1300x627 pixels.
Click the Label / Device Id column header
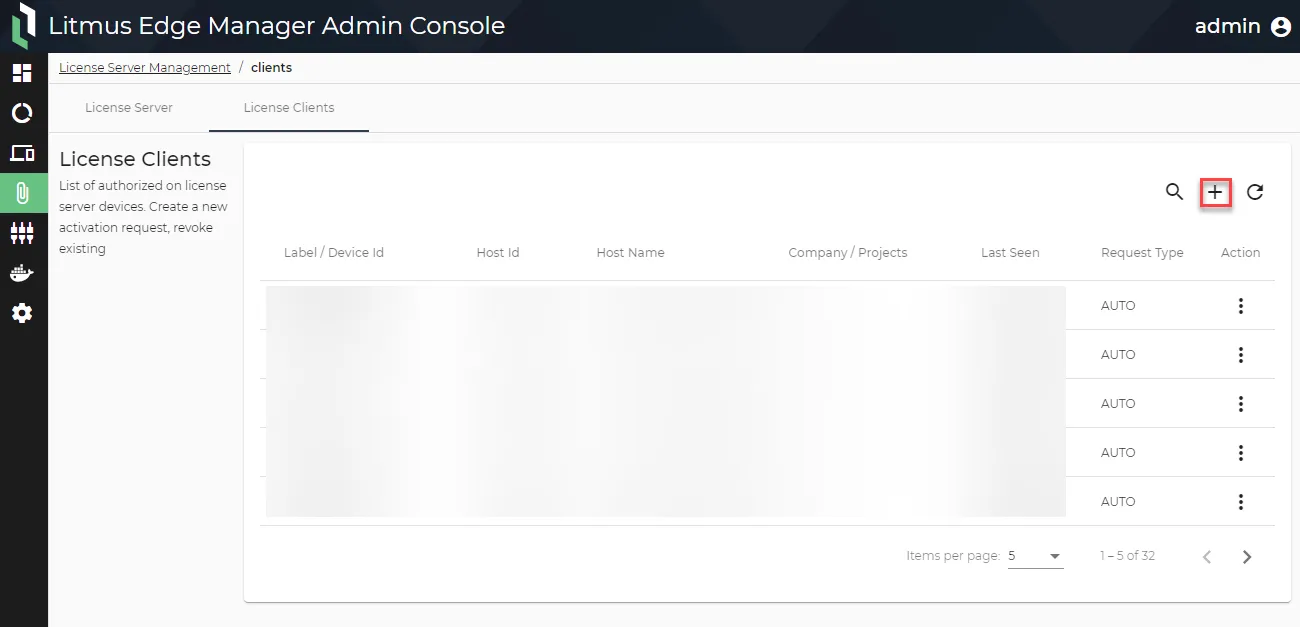[334, 253]
